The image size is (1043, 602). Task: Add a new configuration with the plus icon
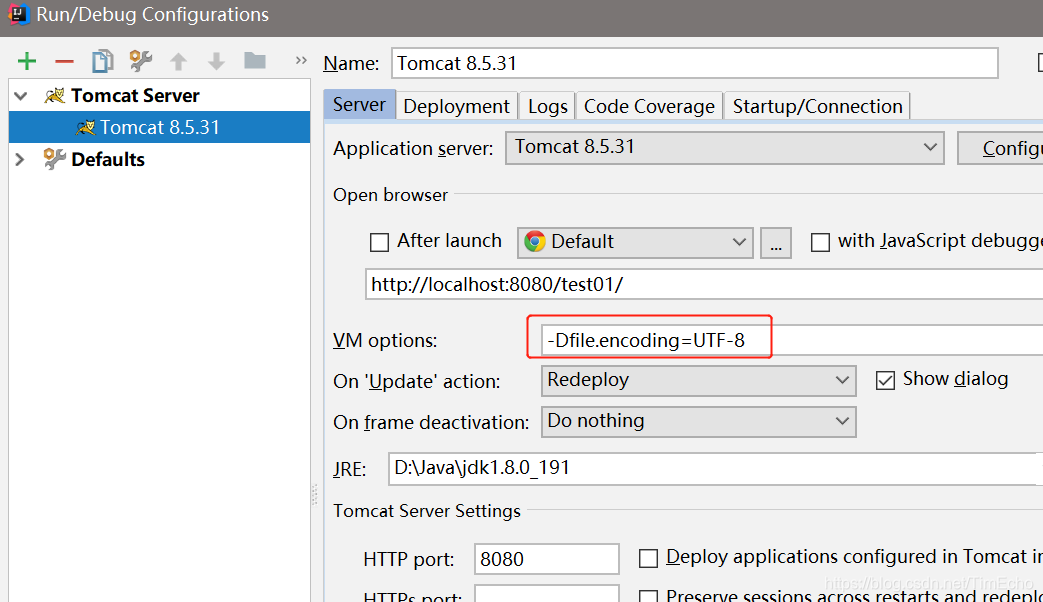tap(27, 61)
